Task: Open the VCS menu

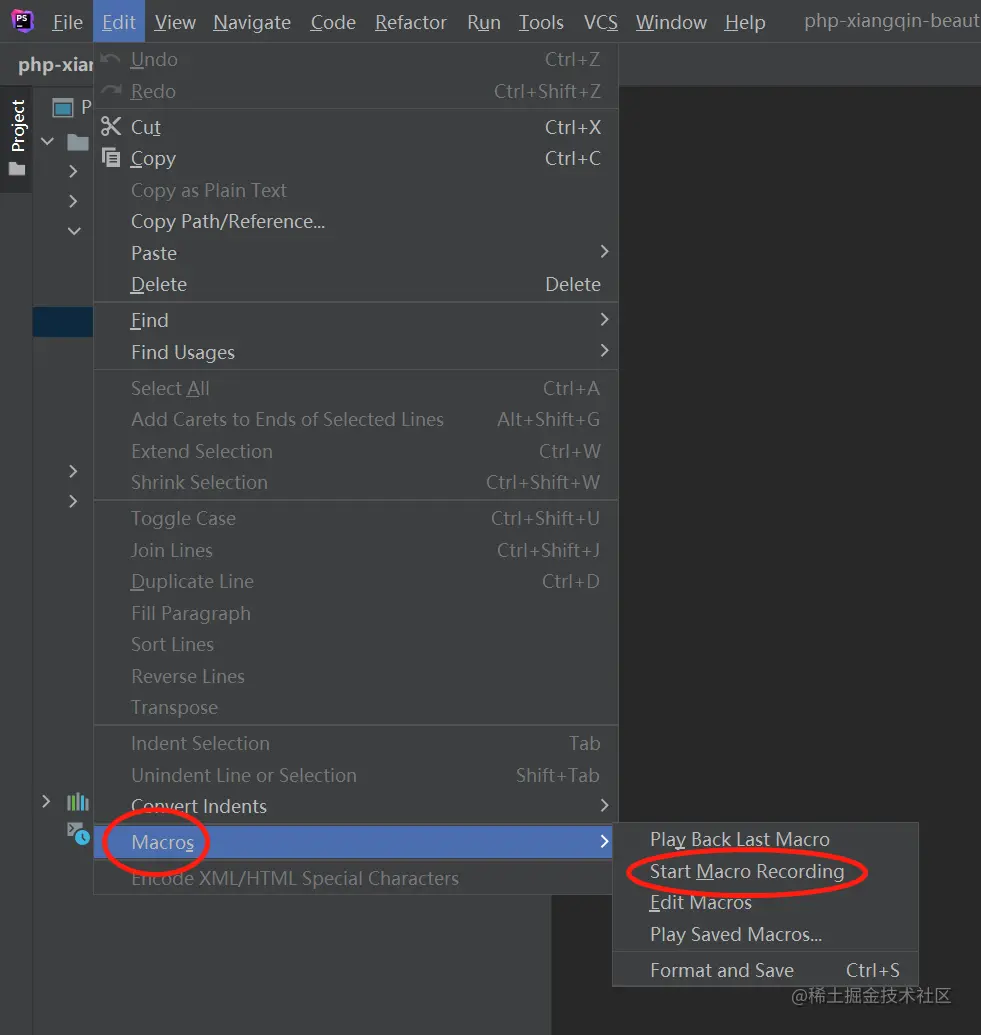Action: pos(601,22)
